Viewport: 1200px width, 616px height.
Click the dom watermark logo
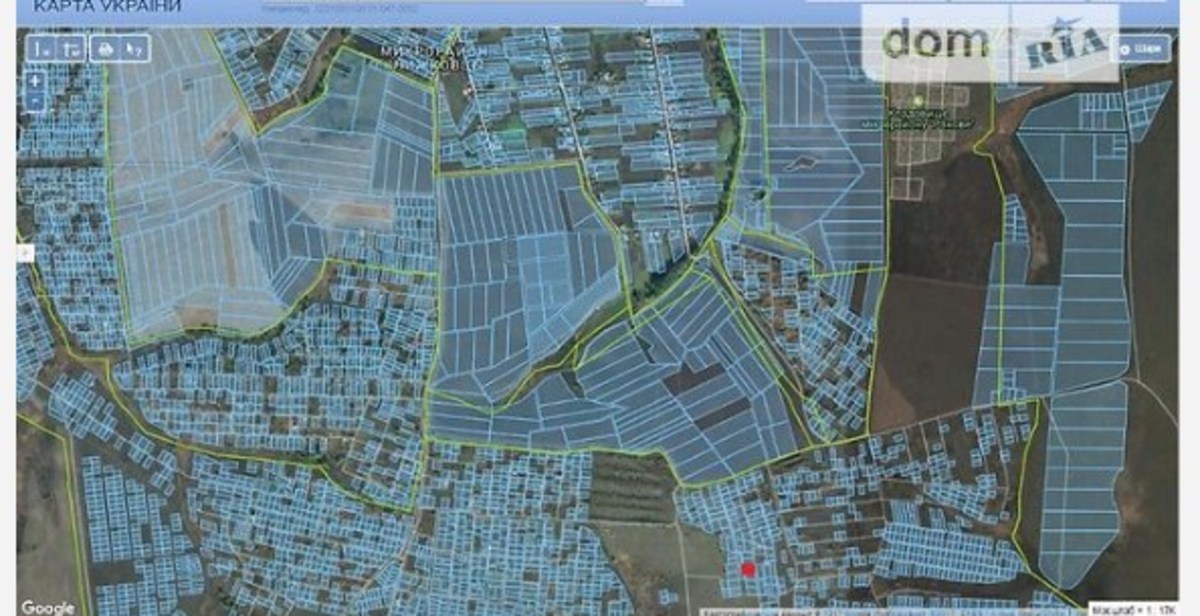[936, 42]
